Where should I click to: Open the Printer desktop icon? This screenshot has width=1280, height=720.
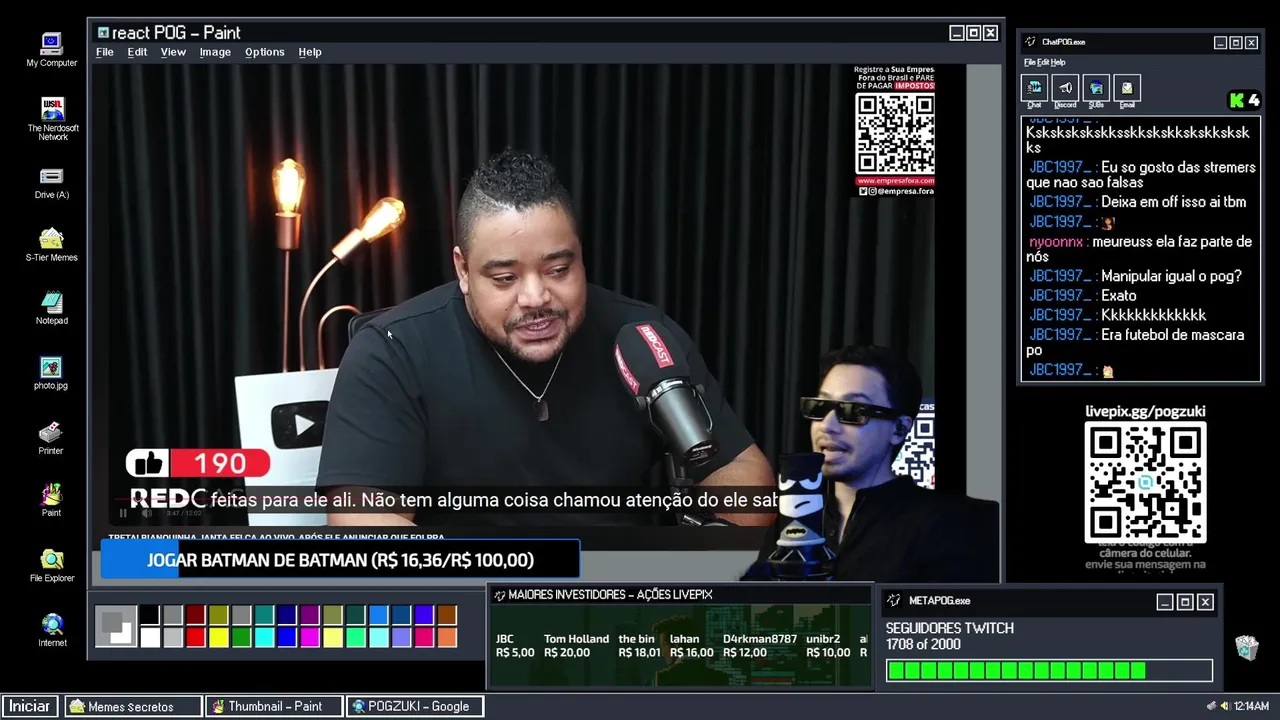[51, 438]
